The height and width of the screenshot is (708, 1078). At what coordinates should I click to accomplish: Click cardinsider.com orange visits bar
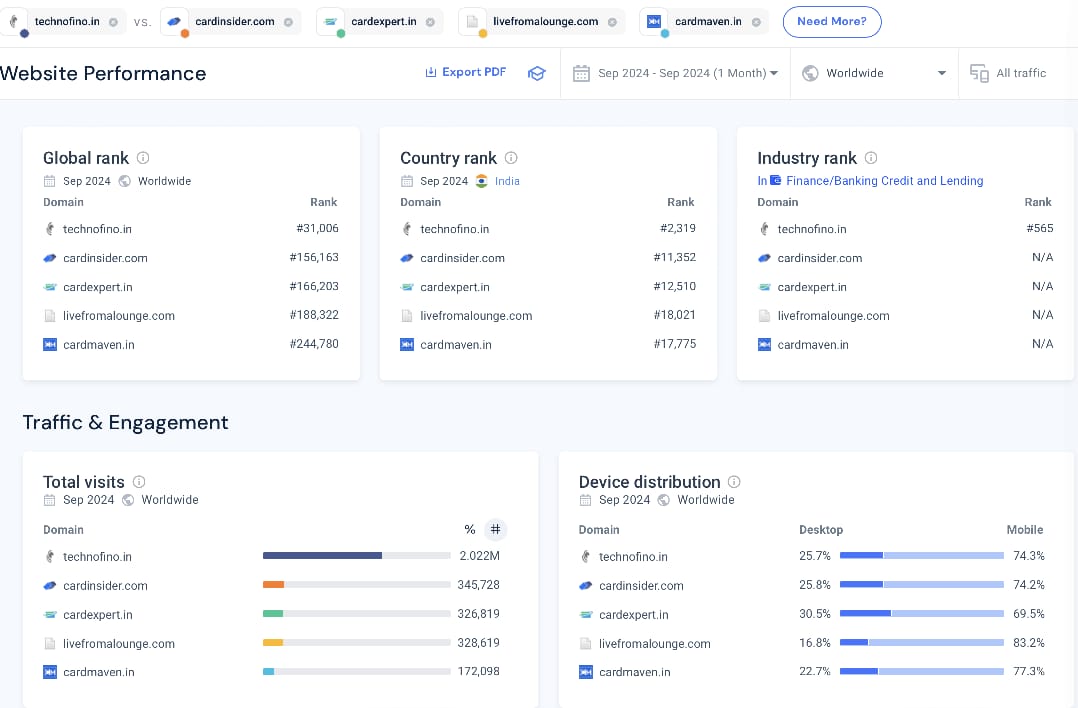(274, 584)
